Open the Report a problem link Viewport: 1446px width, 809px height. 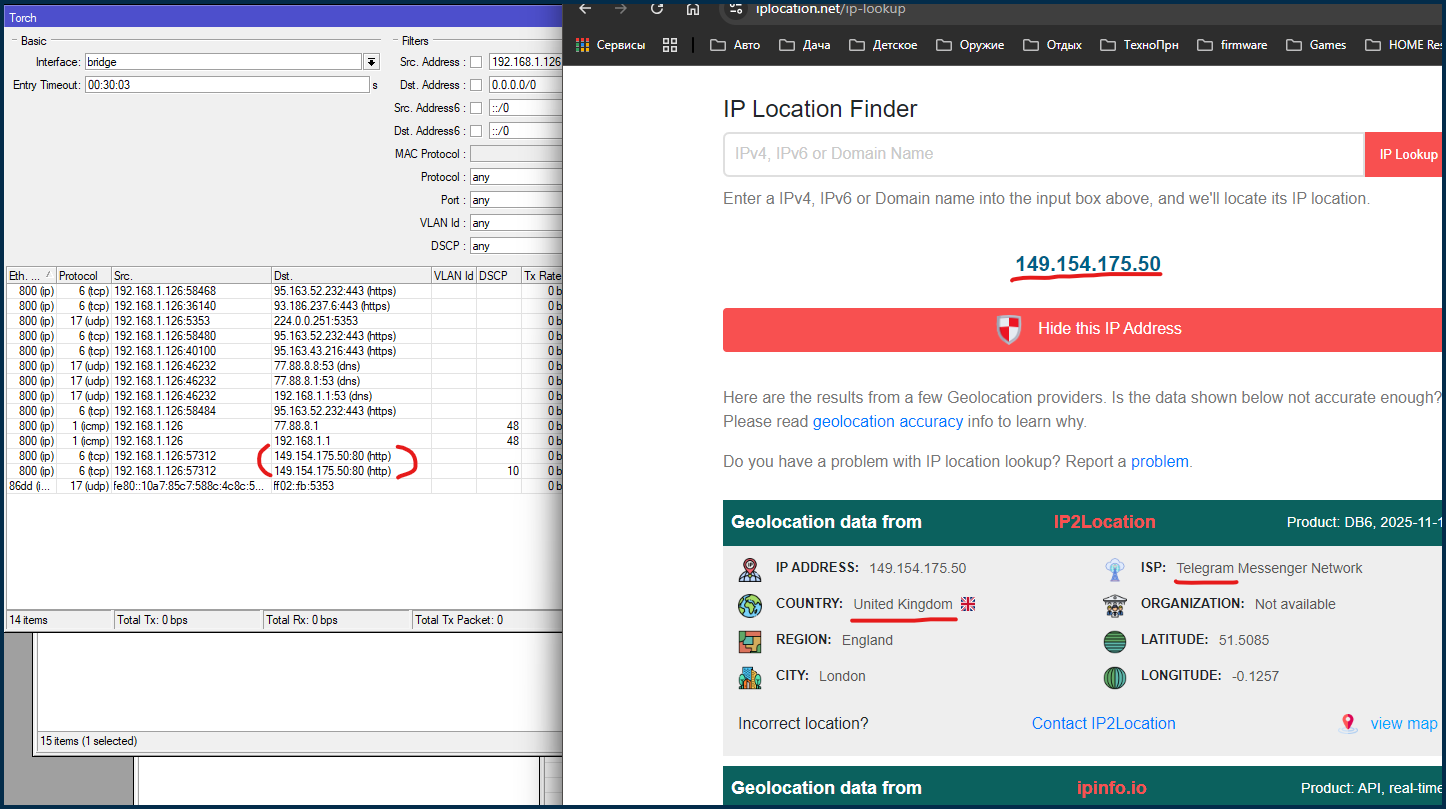click(x=1160, y=461)
